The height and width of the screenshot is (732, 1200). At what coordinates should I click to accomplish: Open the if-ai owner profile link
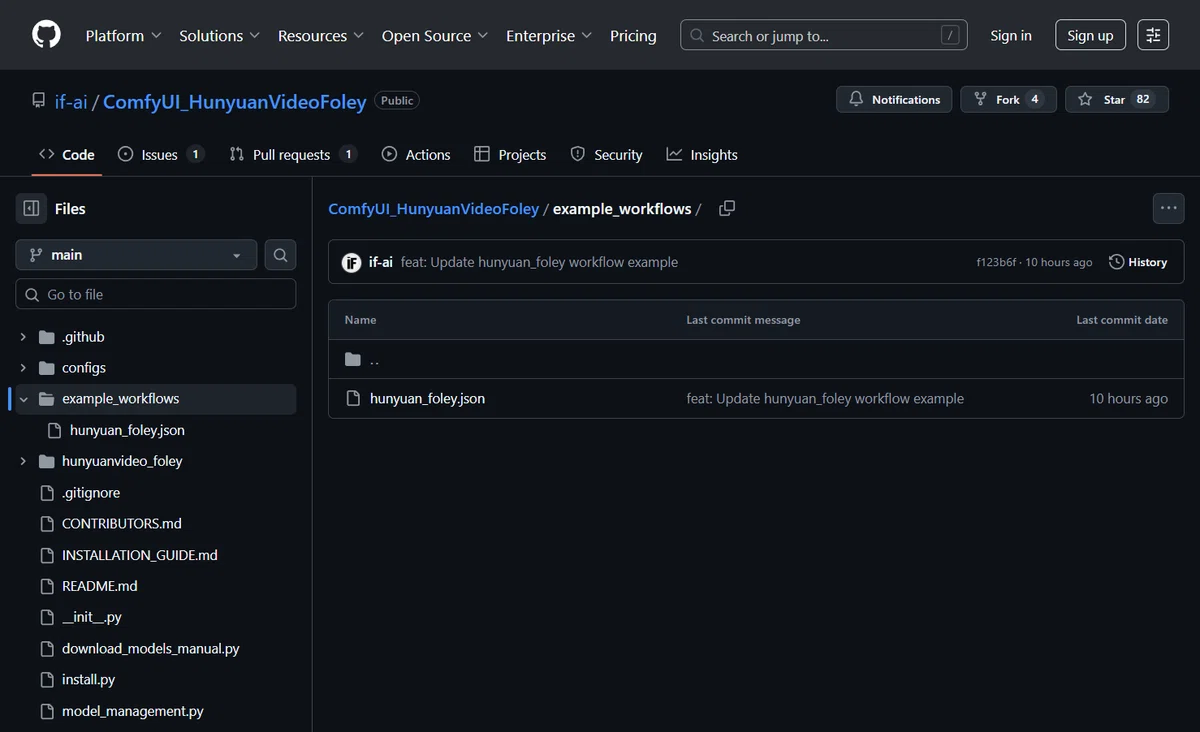pyautogui.click(x=71, y=101)
